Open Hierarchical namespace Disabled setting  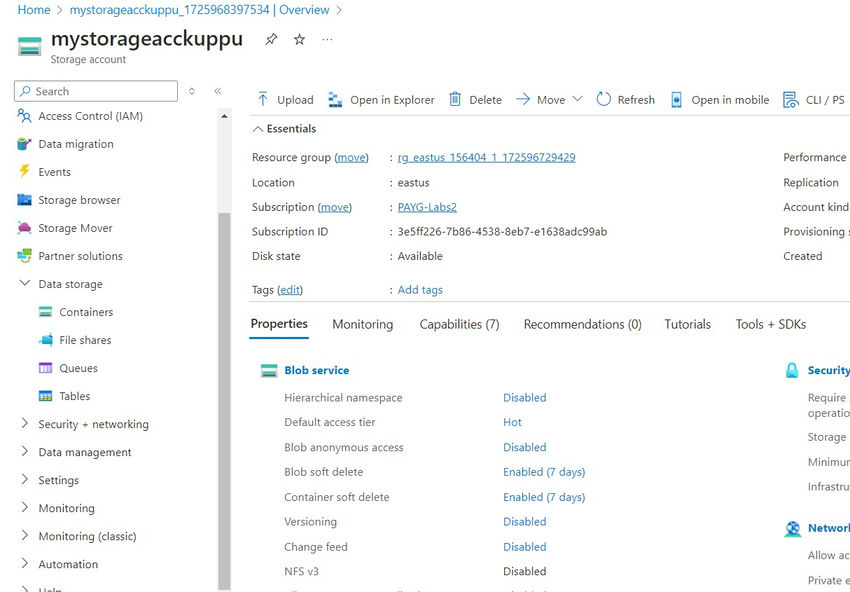coord(524,397)
